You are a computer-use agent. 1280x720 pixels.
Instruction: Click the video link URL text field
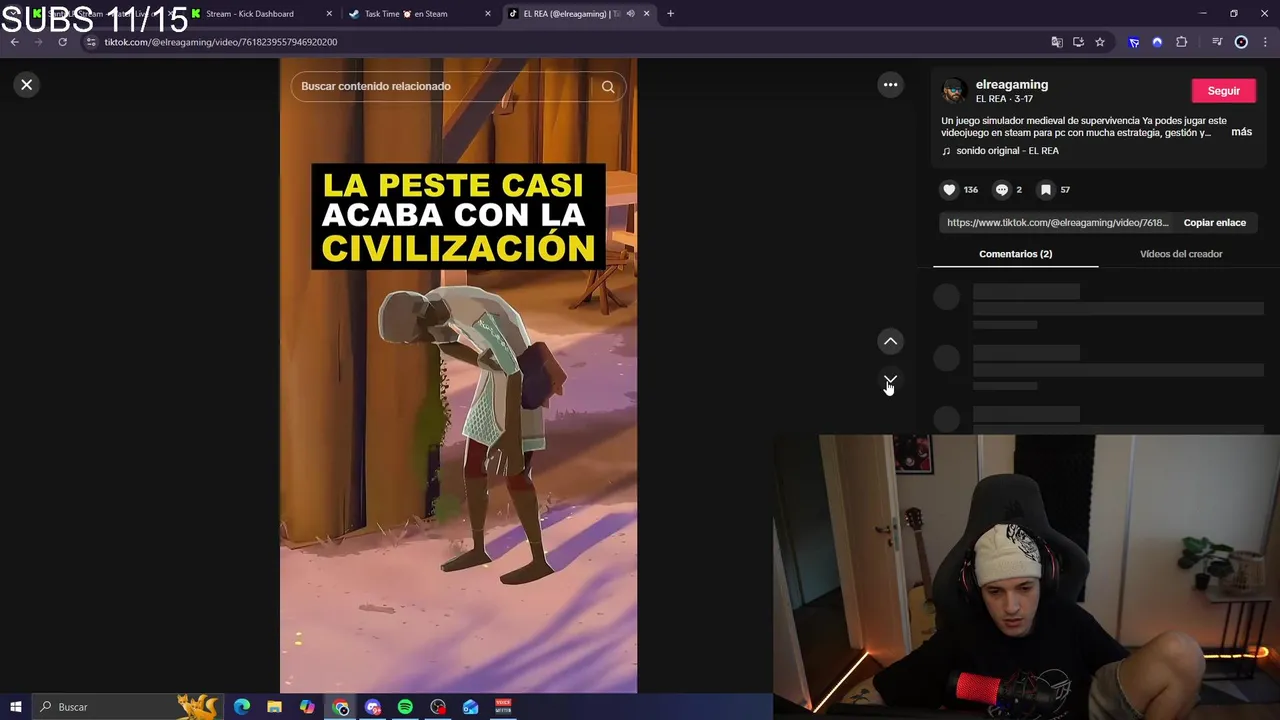[x=1057, y=223]
